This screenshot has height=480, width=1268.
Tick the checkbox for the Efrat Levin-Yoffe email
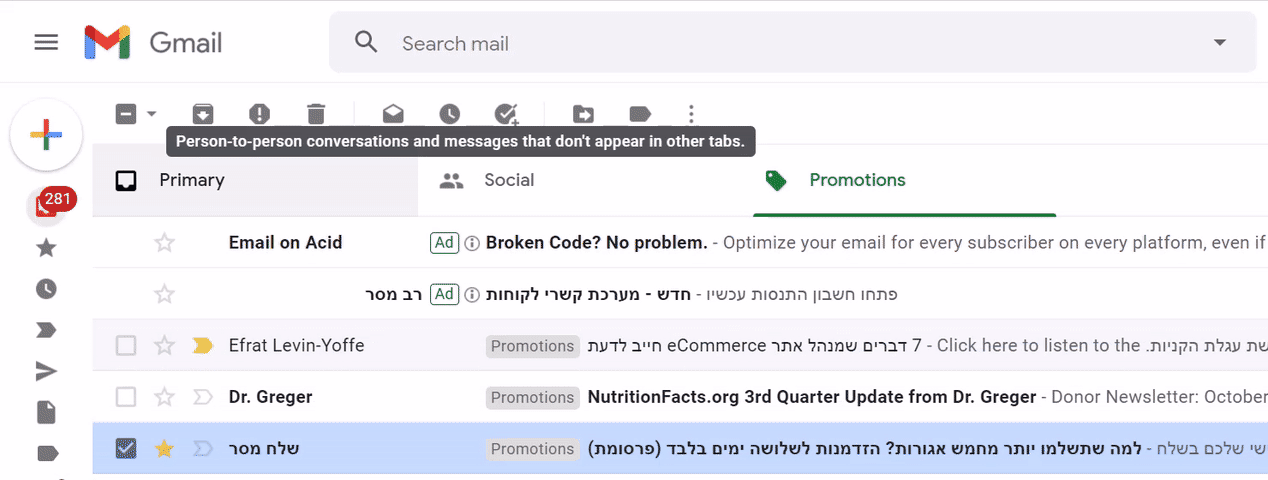tap(125, 345)
